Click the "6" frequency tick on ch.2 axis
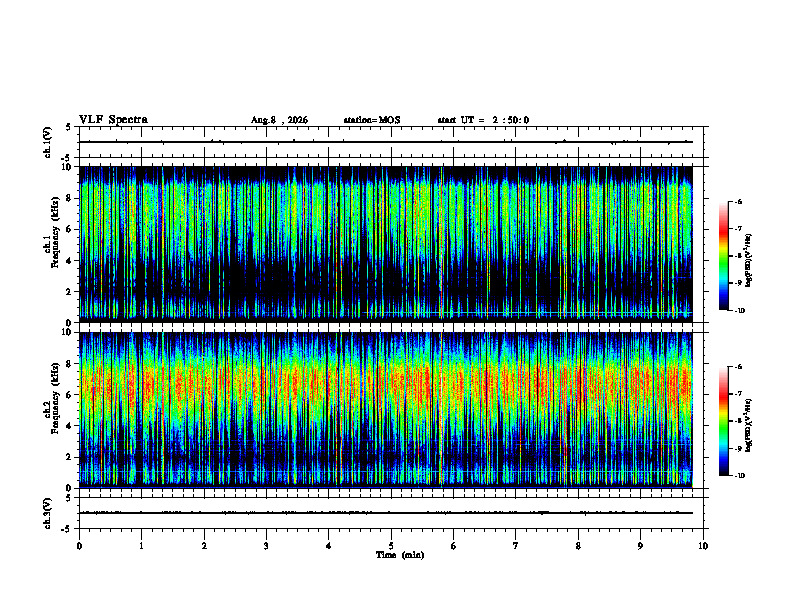 70,395
